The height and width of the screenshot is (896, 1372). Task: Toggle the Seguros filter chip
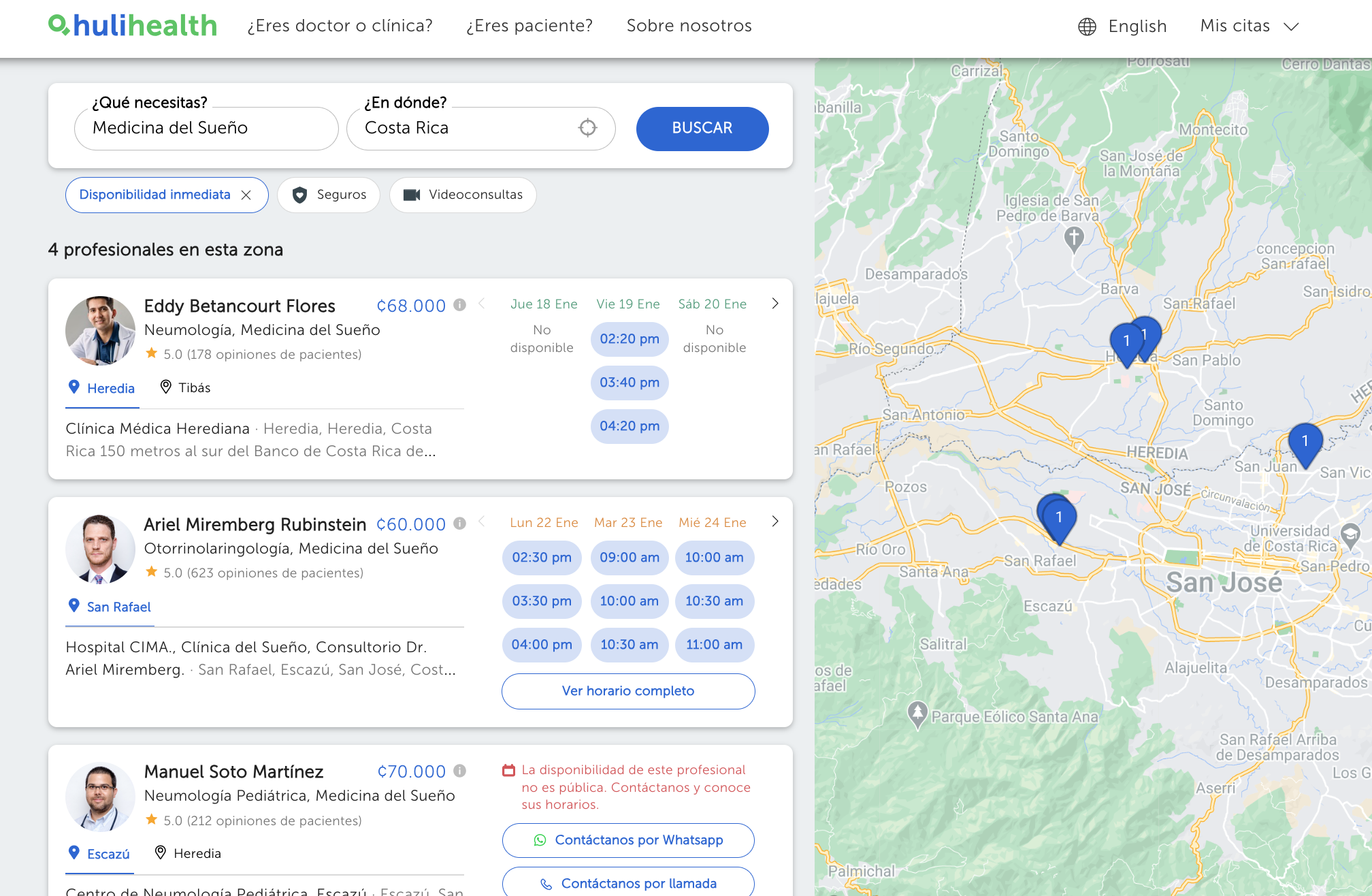(329, 195)
